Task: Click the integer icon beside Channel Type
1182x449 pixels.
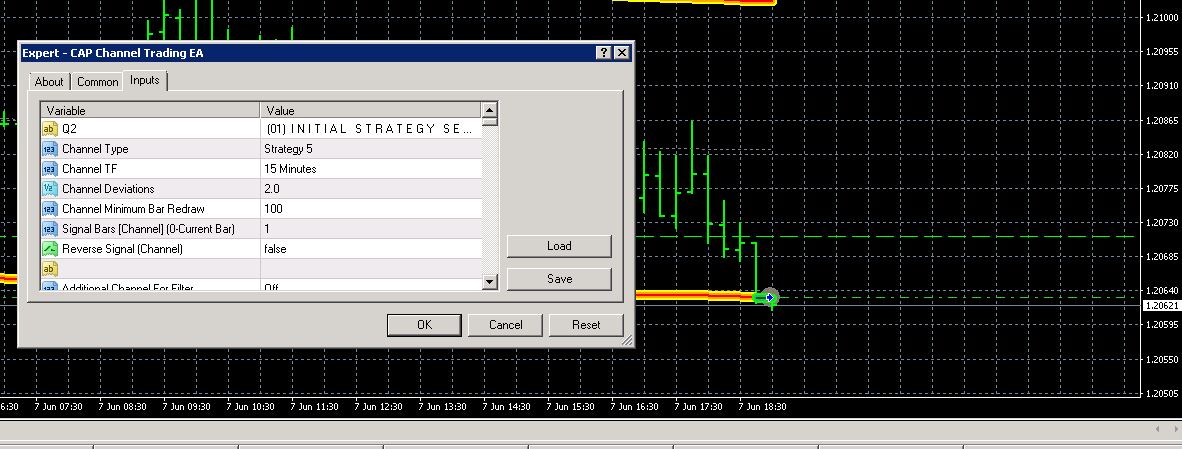Action: point(50,149)
